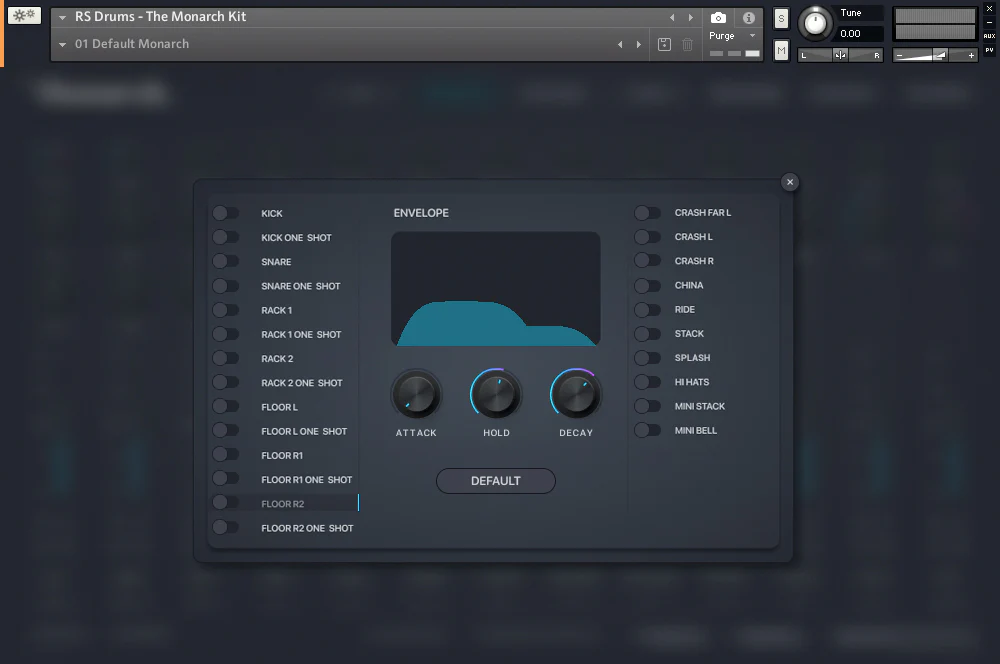Image resolution: width=1000 pixels, height=664 pixels.
Task: Toggle the AUX sends view
Action: 989,36
